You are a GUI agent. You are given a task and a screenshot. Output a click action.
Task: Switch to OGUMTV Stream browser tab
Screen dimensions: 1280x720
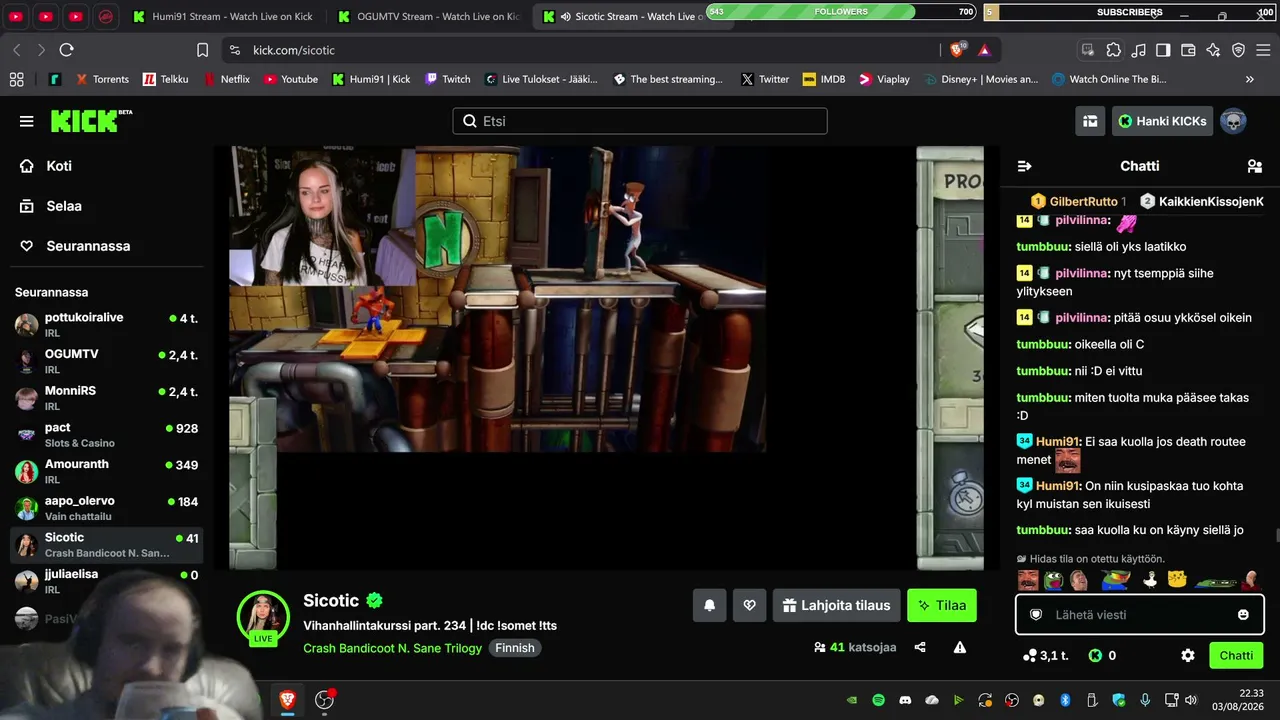coord(430,16)
